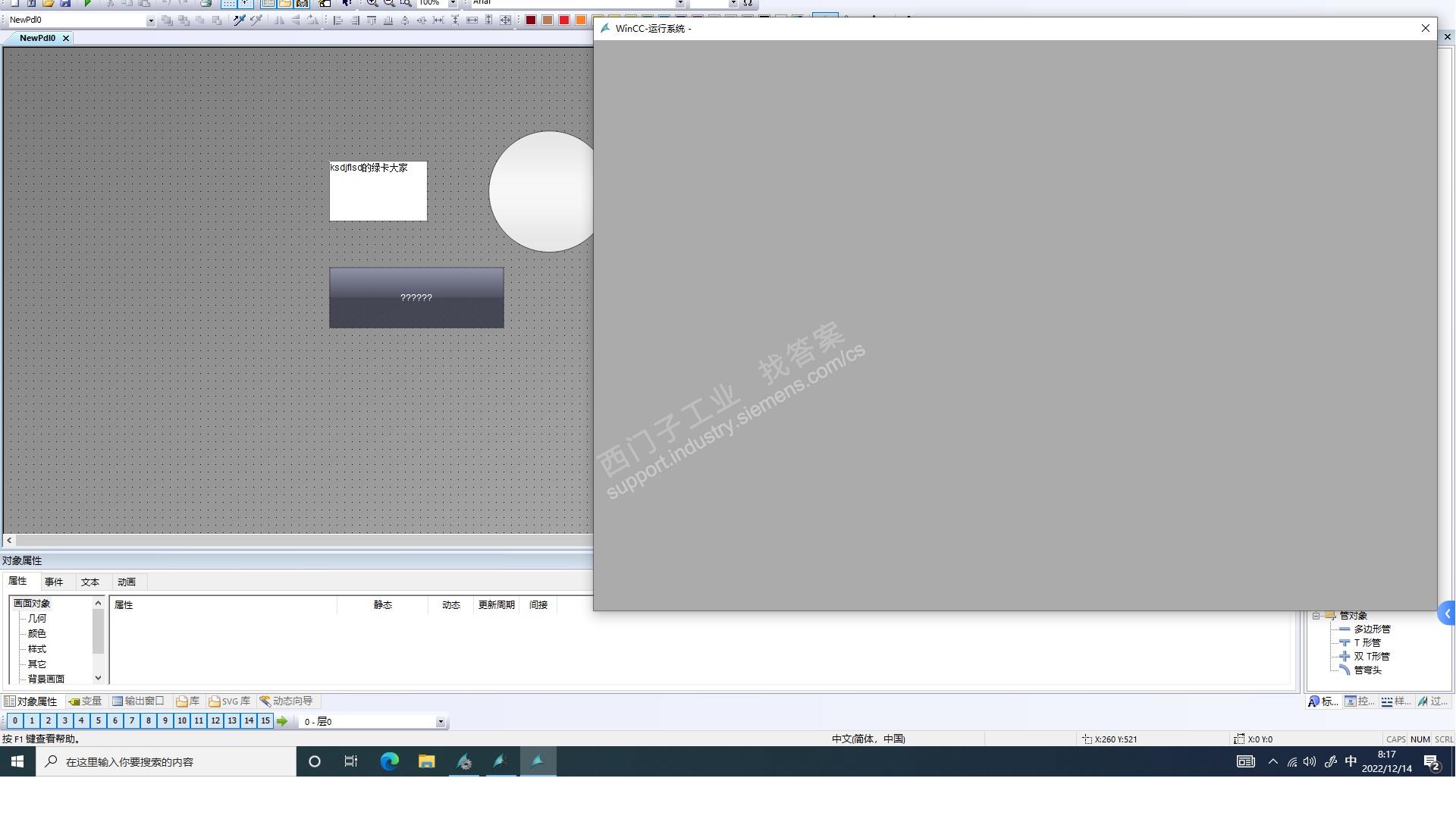Switch to the SVG 库 bottom tab
The image size is (1456, 819).
(x=230, y=701)
